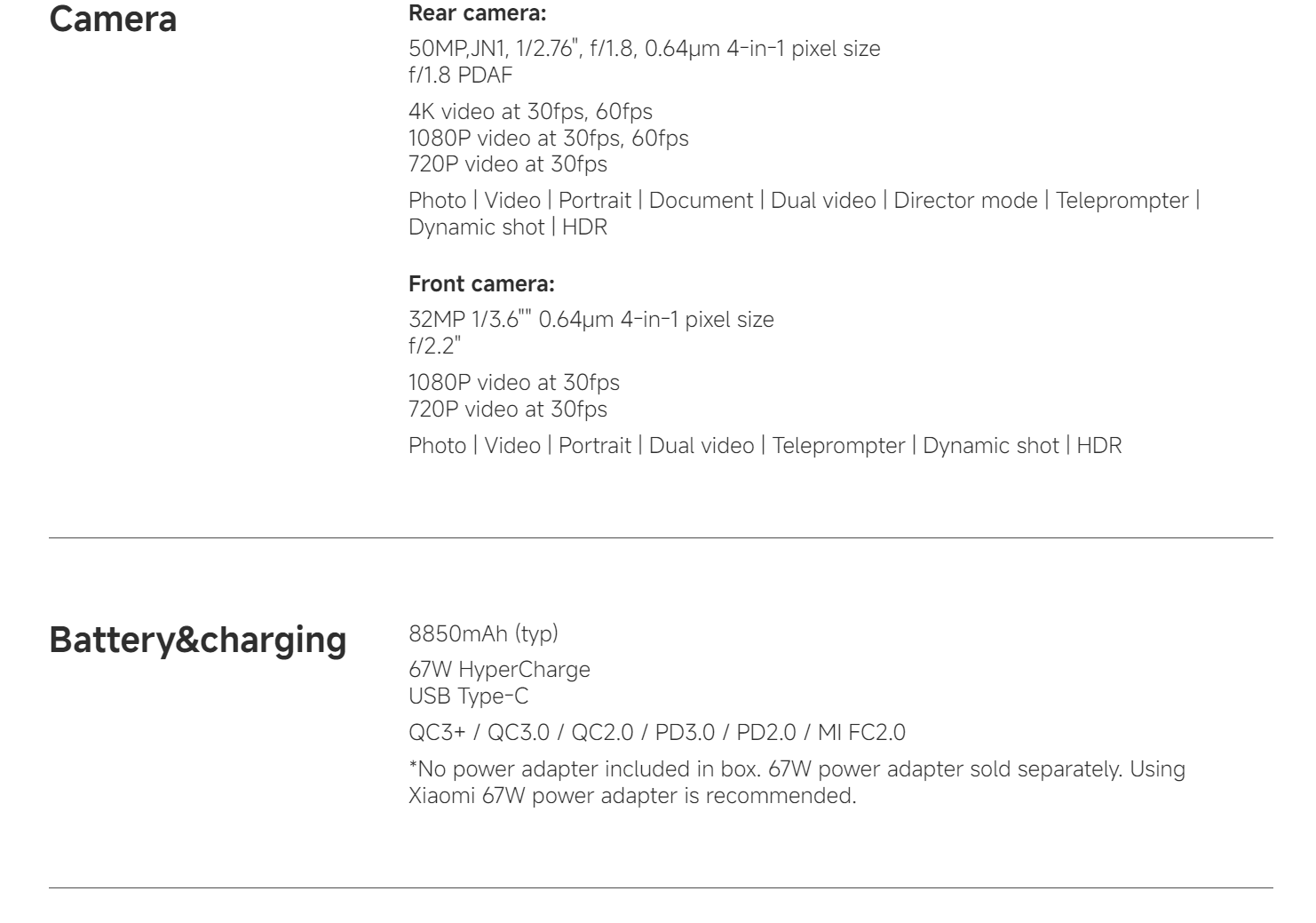Image resolution: width=1316 pixels, height=923 pixels.
Task: Click Director mode in rear camera features
Action: pyautogui.click(x=965, y=201)
